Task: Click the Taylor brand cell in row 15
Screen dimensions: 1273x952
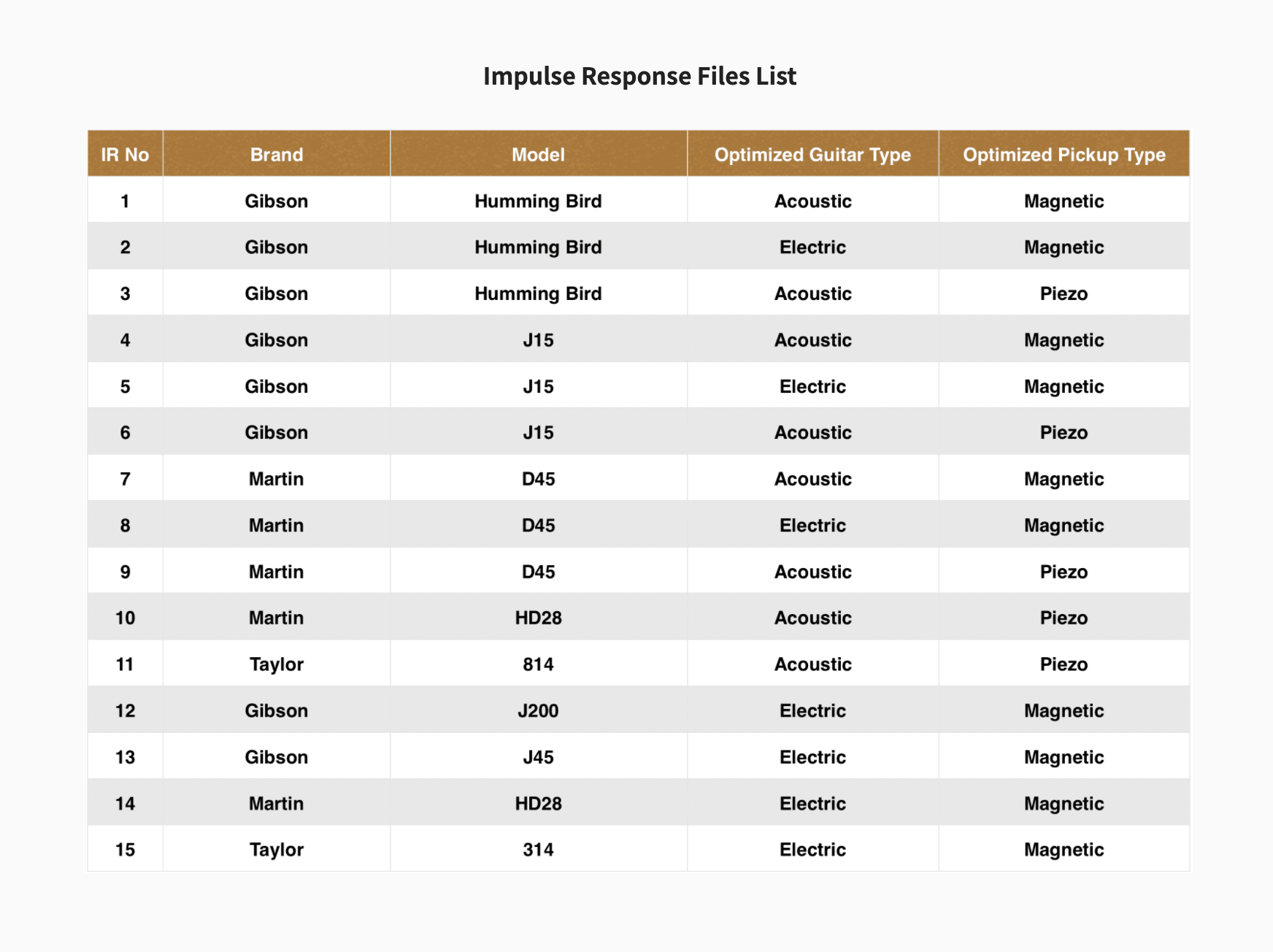Action: point(276,850)
